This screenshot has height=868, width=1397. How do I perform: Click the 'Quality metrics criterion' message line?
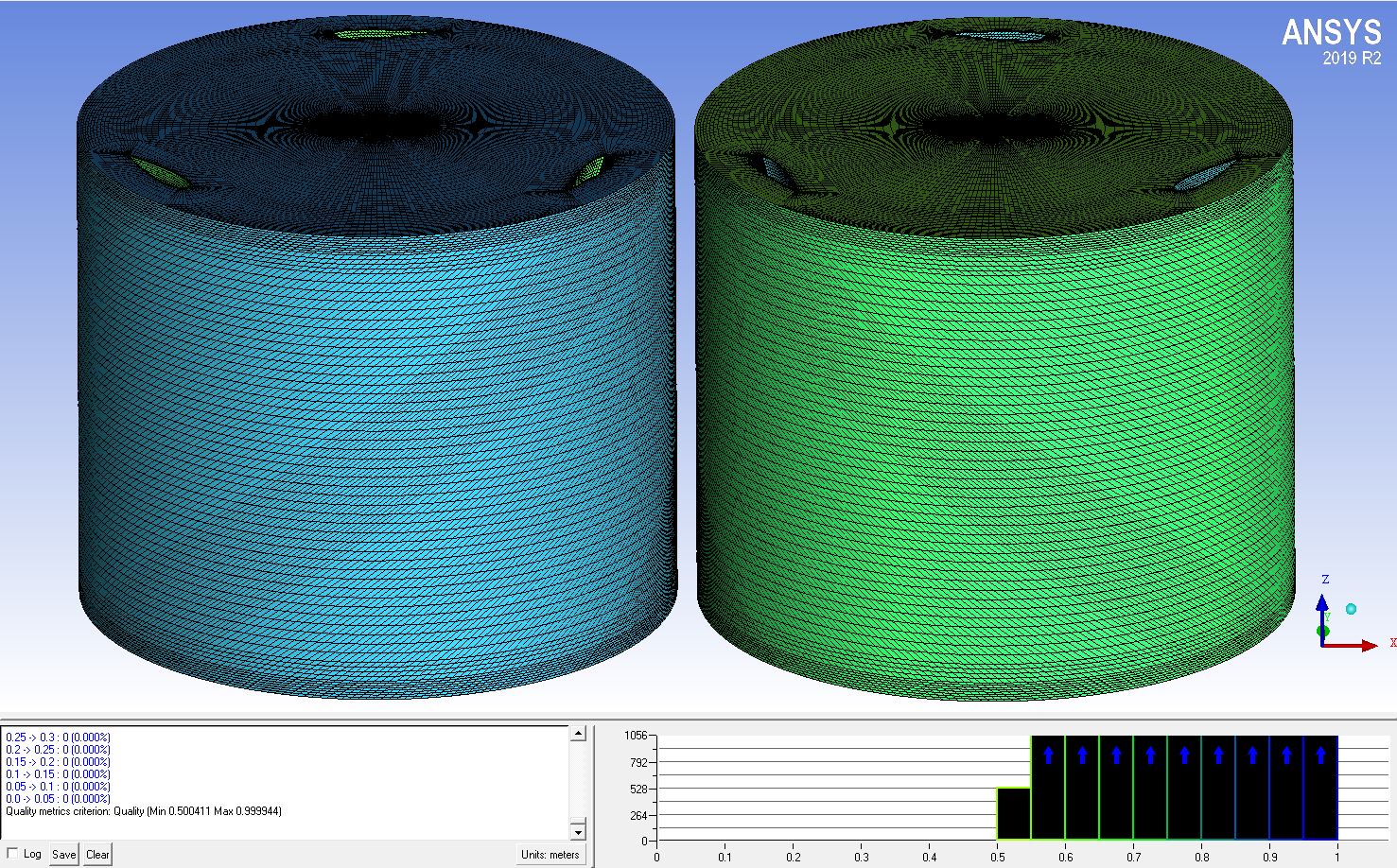point(144,810)
